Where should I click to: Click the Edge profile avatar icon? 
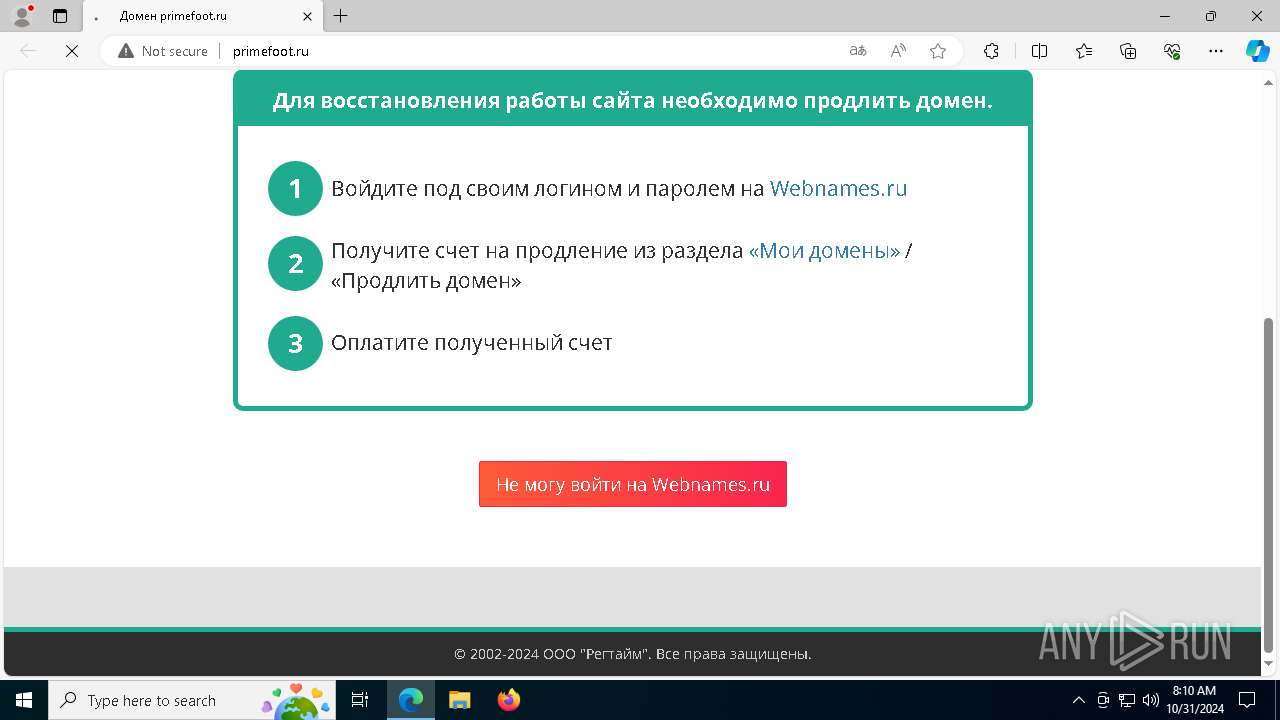coord(21,15)
